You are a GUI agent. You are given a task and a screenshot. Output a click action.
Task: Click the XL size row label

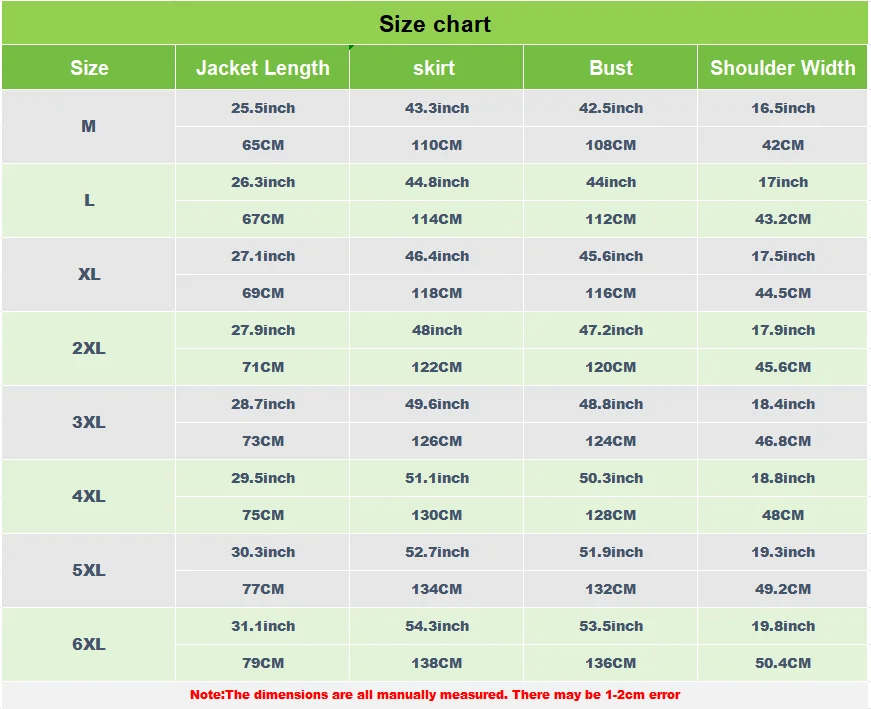89,274
